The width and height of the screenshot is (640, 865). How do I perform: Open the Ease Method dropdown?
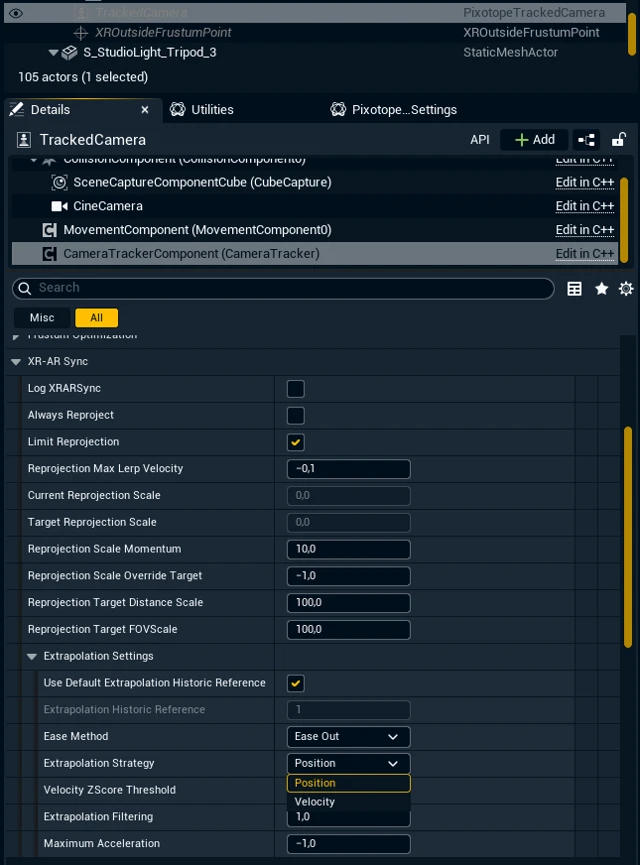tap(348, 737)
